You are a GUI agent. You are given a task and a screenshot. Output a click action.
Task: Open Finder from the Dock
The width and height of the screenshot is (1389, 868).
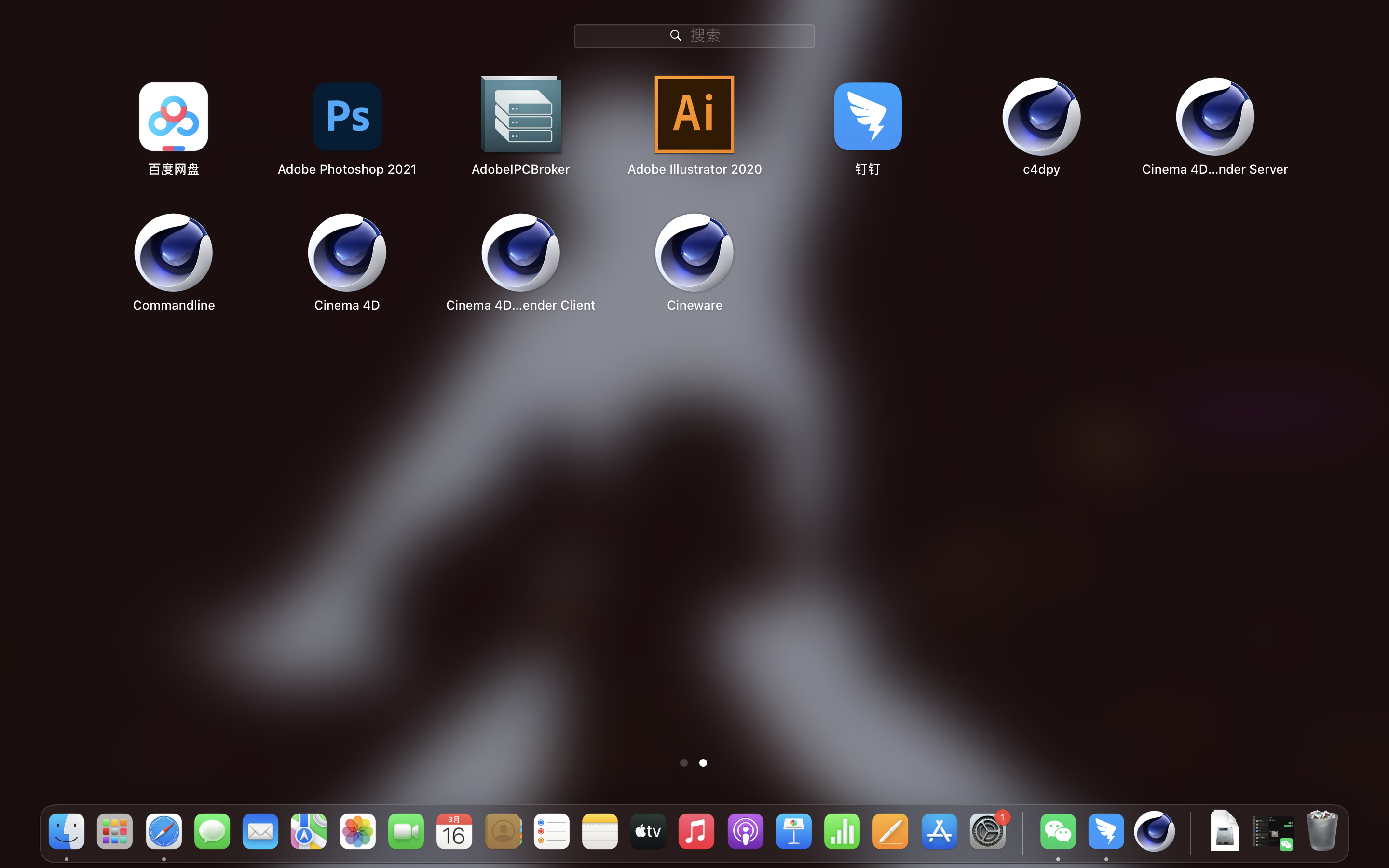tap(67, 831)
